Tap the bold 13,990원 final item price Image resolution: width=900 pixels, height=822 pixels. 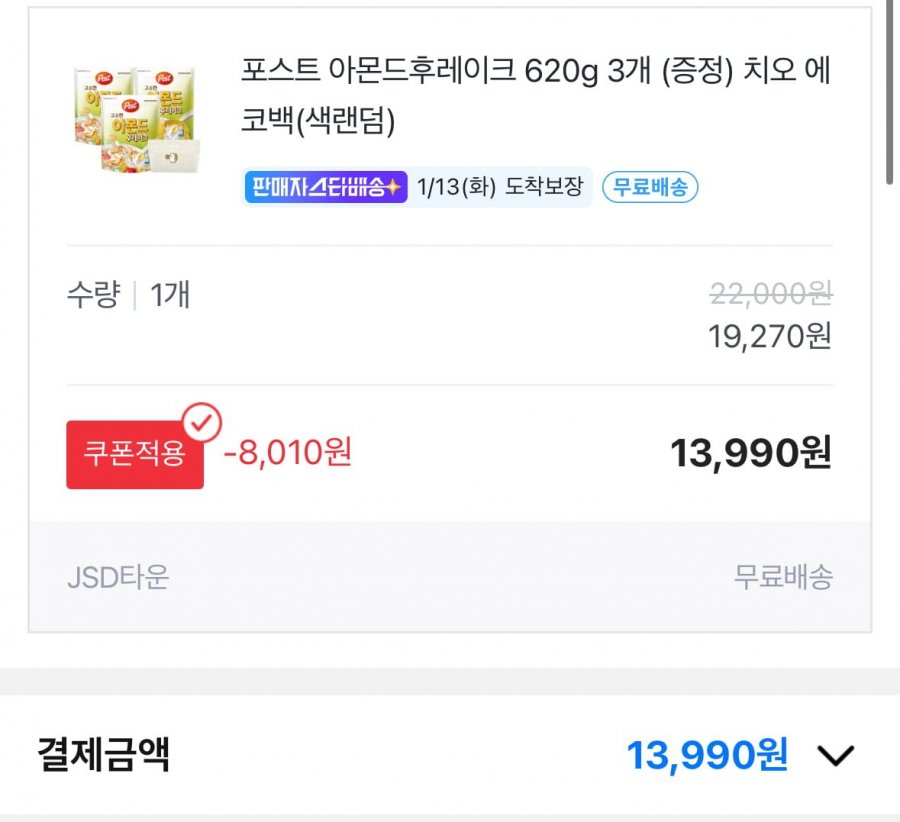750,453
